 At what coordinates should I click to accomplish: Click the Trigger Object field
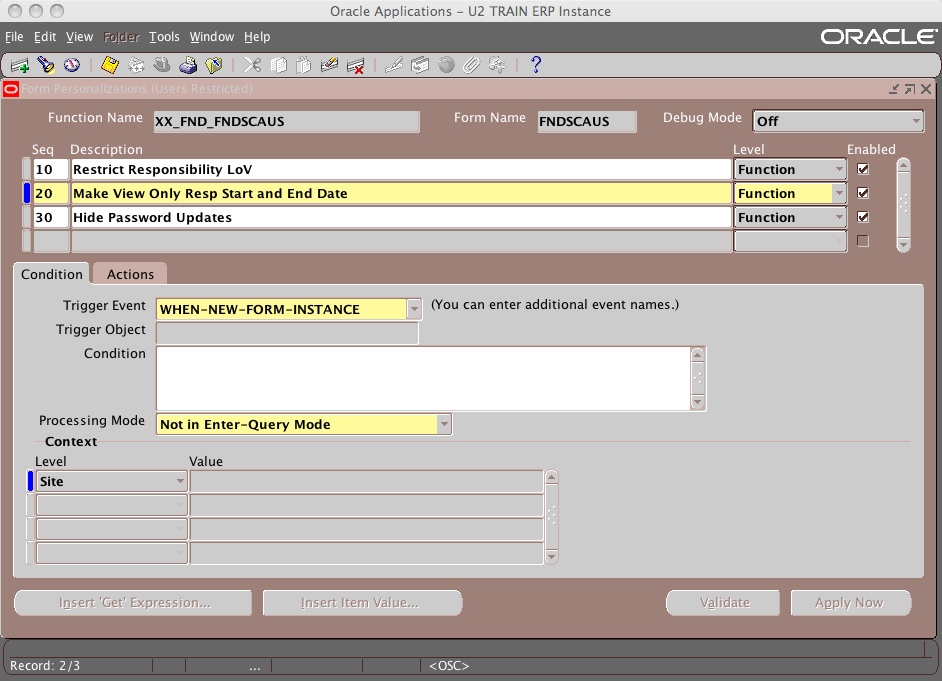tap(287, 333)
